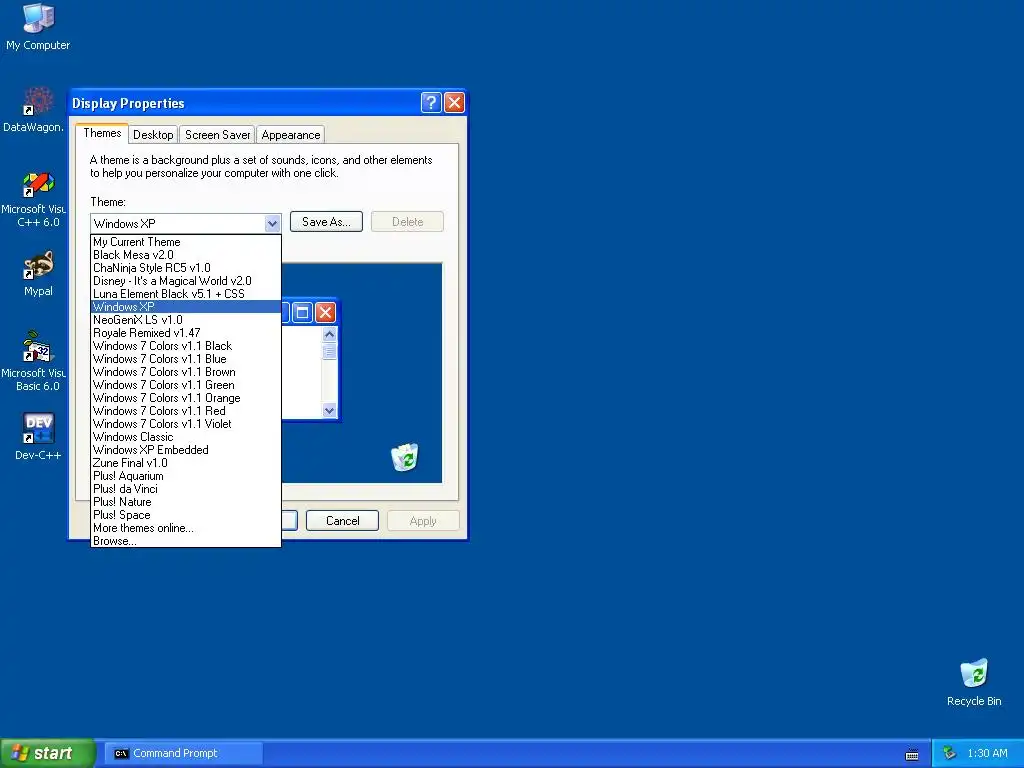Choose Windows 7 Colors v1.1 Orange

pos(185,398)
